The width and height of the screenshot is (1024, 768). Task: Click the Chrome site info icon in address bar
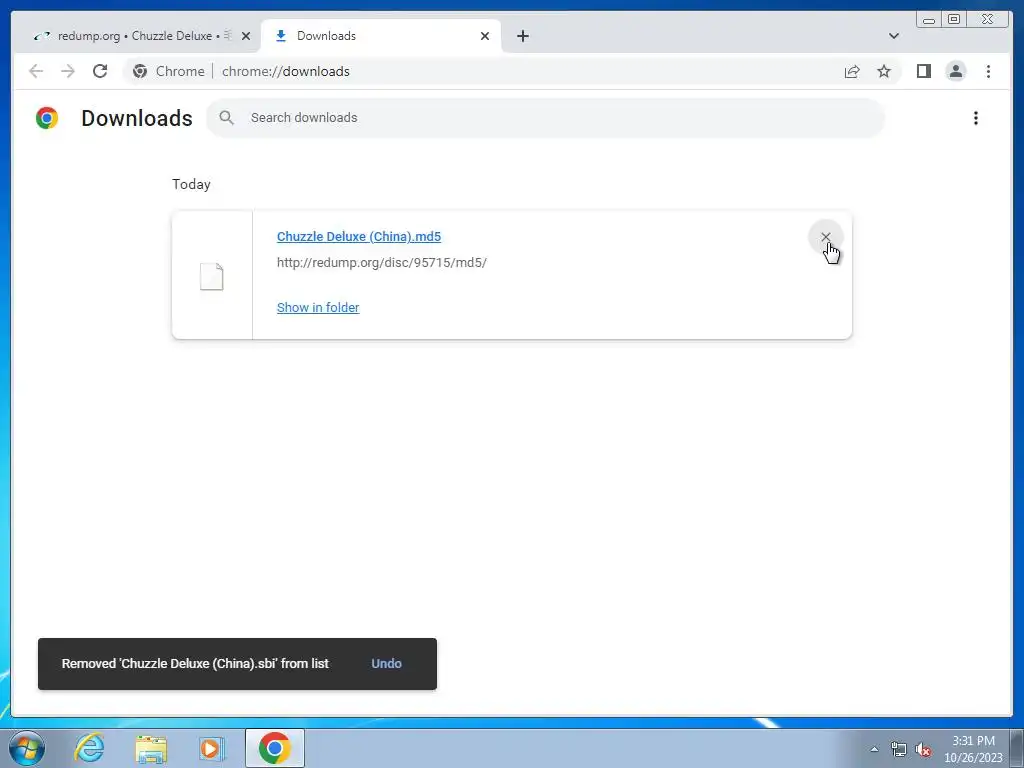point(140,71)
